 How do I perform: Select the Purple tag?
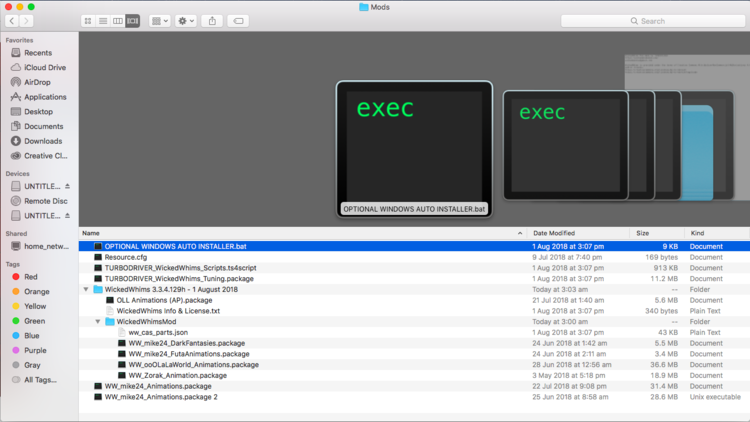pyautogui.click(x=35, y=350)
